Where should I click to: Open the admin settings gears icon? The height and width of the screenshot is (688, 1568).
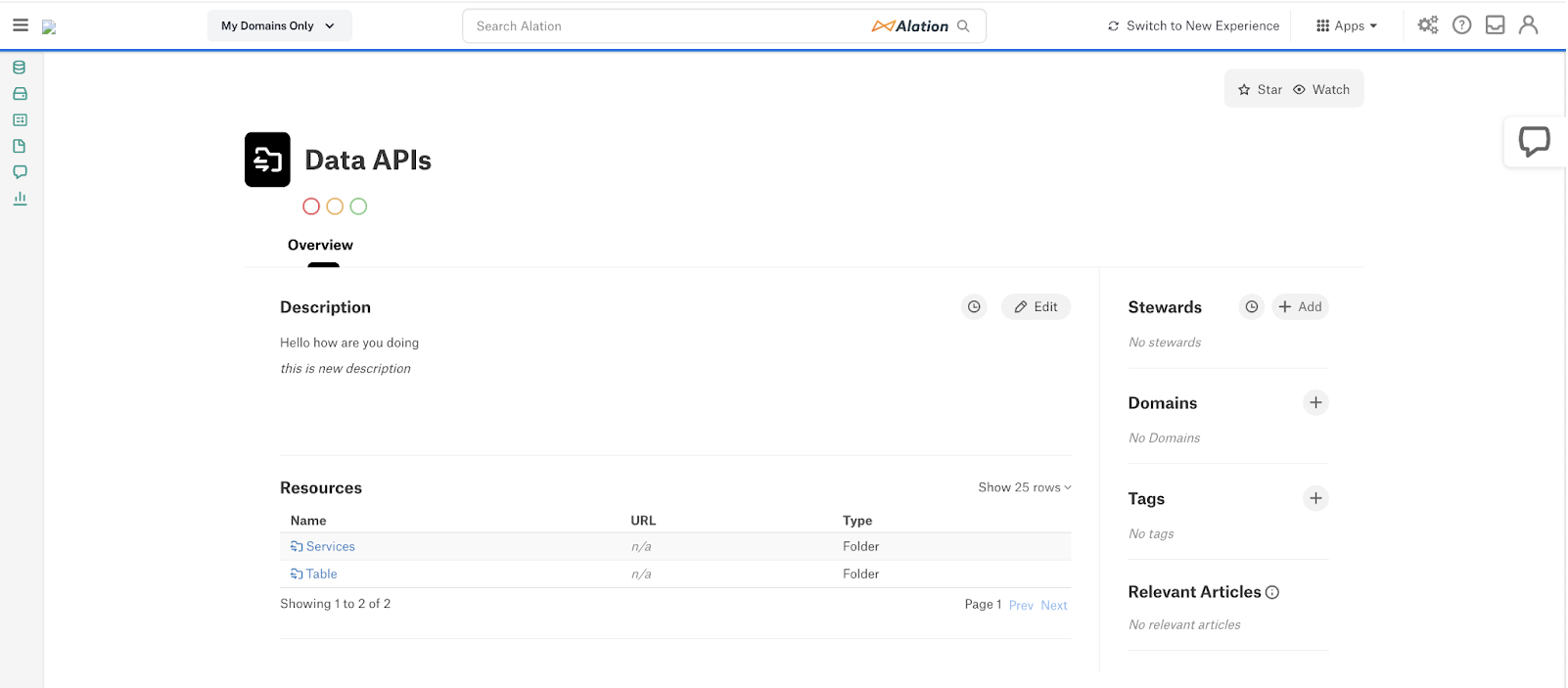[1428, 25]
